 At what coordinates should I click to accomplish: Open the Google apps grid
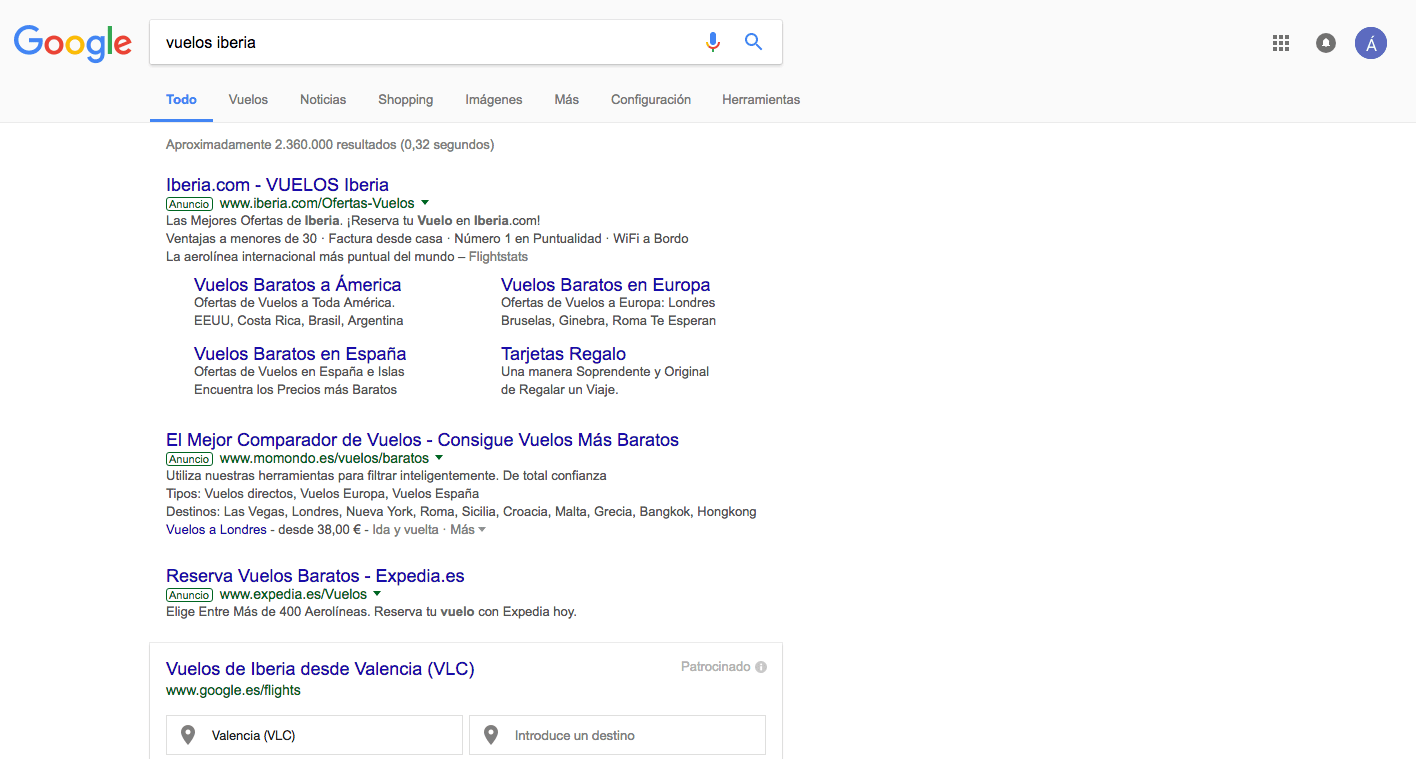pyautogui.click(x=1280, y=43)
